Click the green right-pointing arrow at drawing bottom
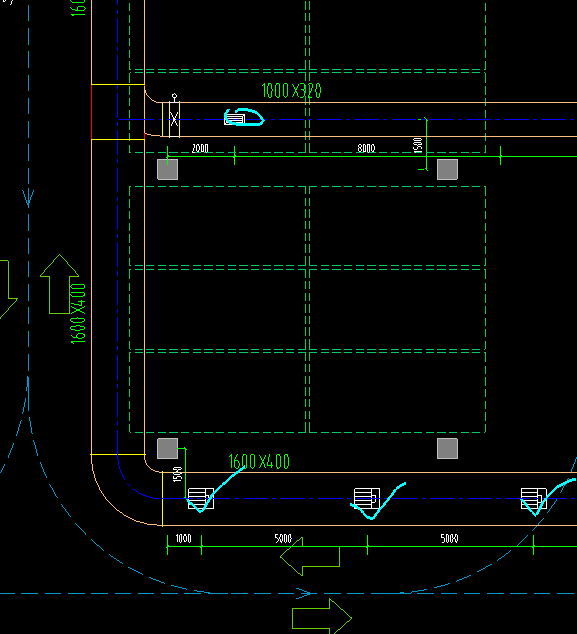 point(322,618)
